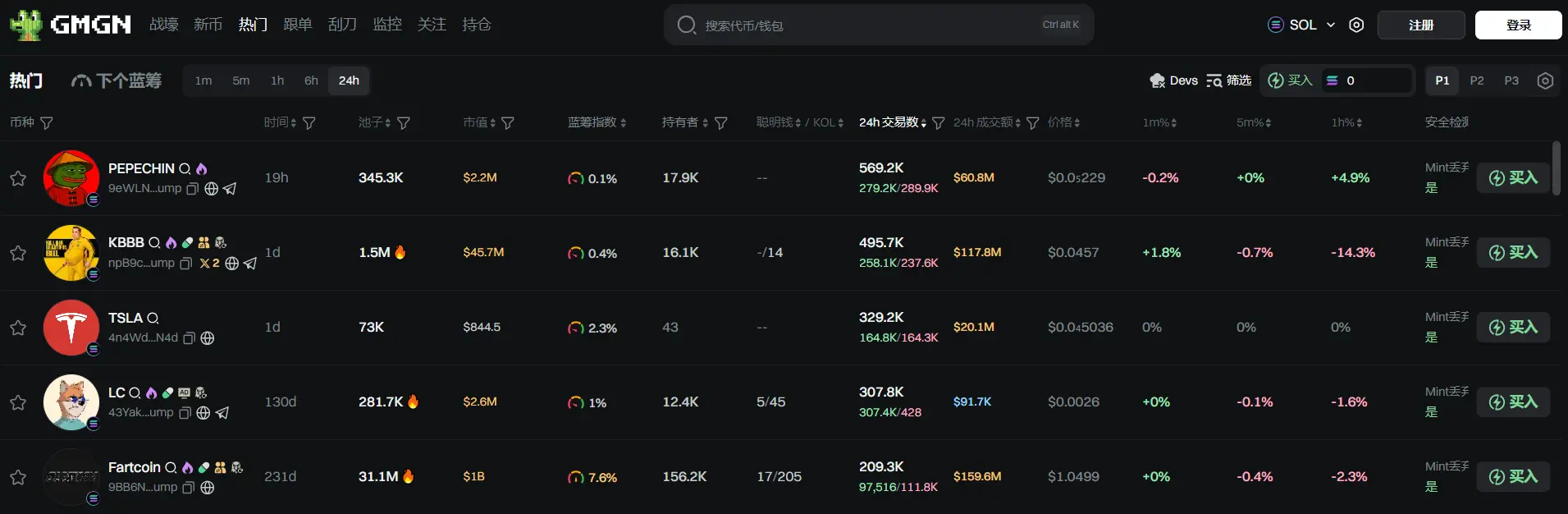Click settings icon next to SOL selector
Image resolution: width=1568 pixels, height=514 pixels.
tap(1356, 25)
